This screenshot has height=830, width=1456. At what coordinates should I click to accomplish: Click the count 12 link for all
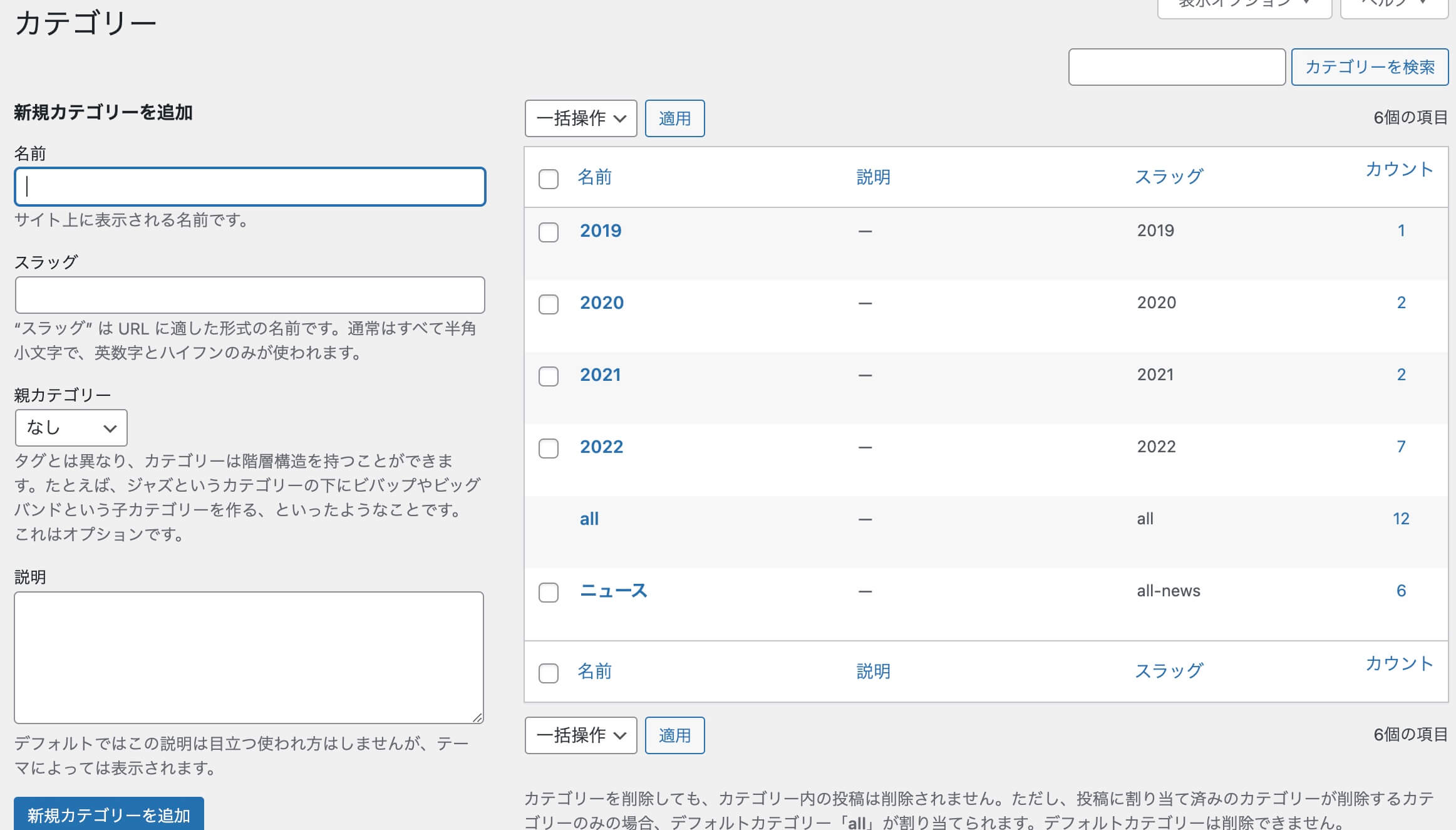1400,519
